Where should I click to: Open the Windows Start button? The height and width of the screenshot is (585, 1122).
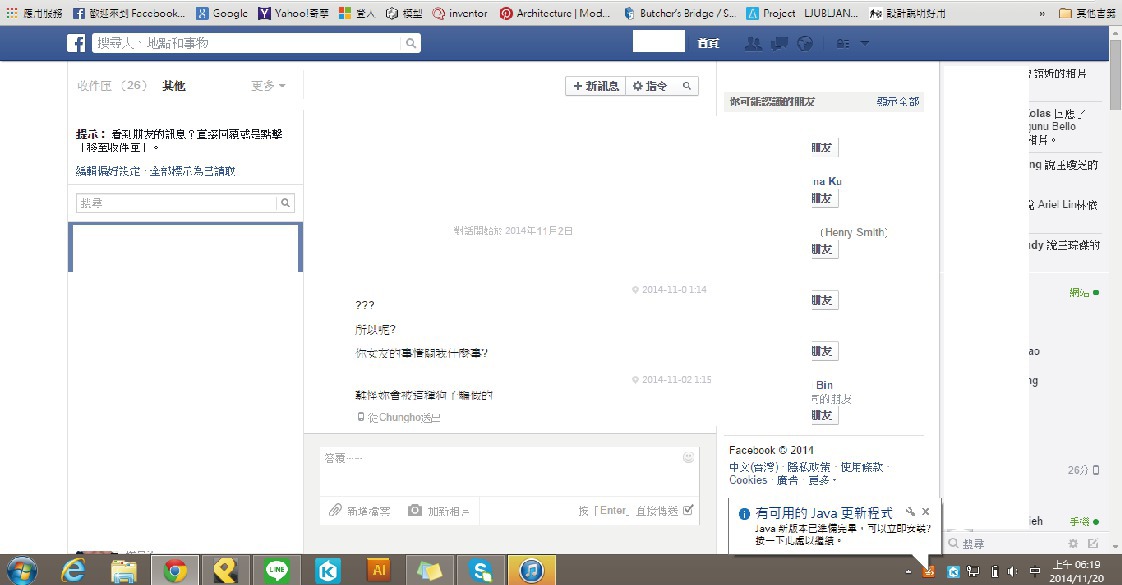21,570
